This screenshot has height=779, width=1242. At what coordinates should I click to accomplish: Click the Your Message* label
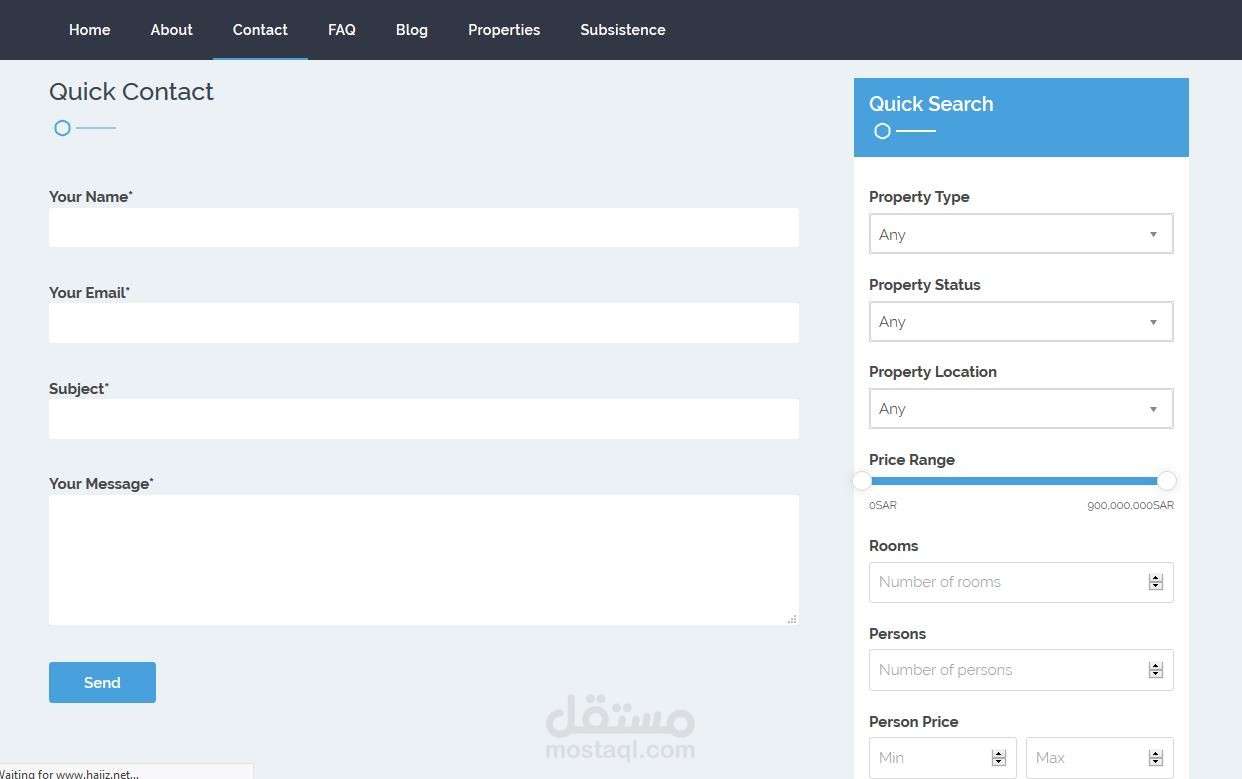coord(101,484)
